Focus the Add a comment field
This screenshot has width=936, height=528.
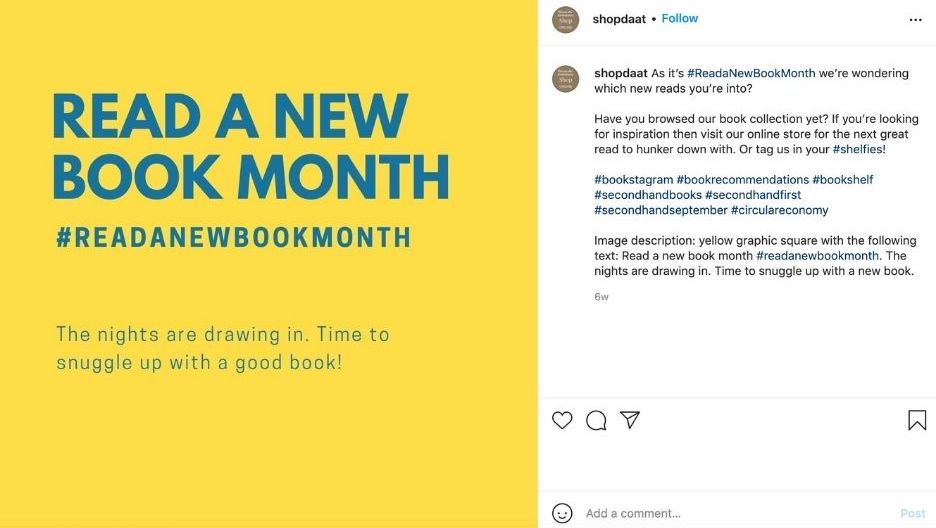click(739, 513)
